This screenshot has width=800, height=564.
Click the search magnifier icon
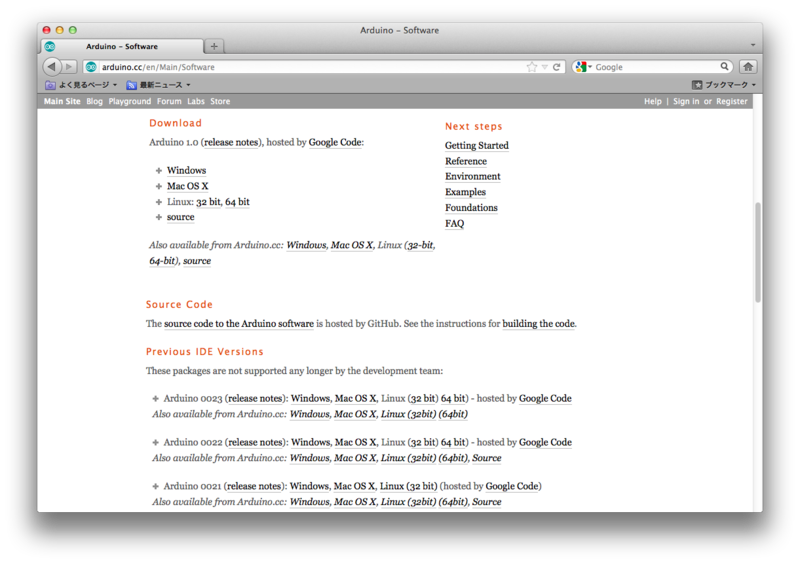pos(724,66)
